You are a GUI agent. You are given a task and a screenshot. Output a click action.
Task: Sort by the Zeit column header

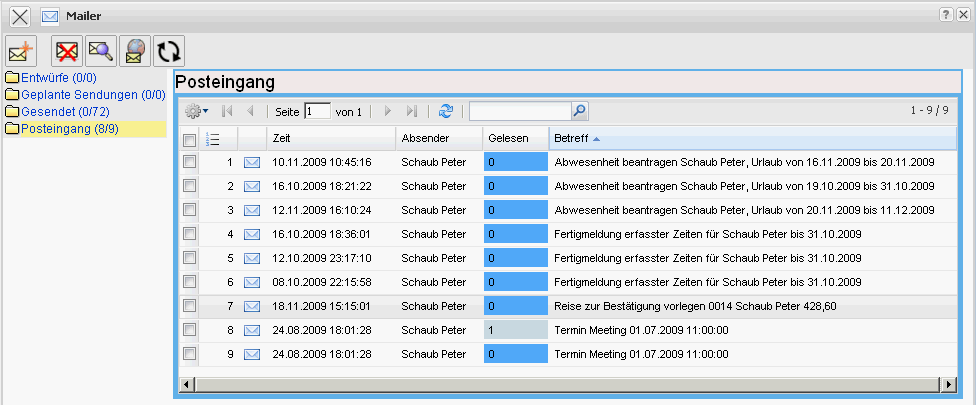click(282, 138)
